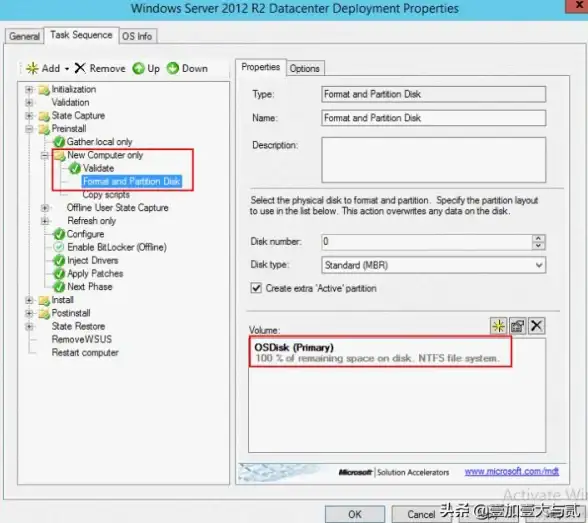
Task: Select the Gather local only step
Action: [99, 142]
